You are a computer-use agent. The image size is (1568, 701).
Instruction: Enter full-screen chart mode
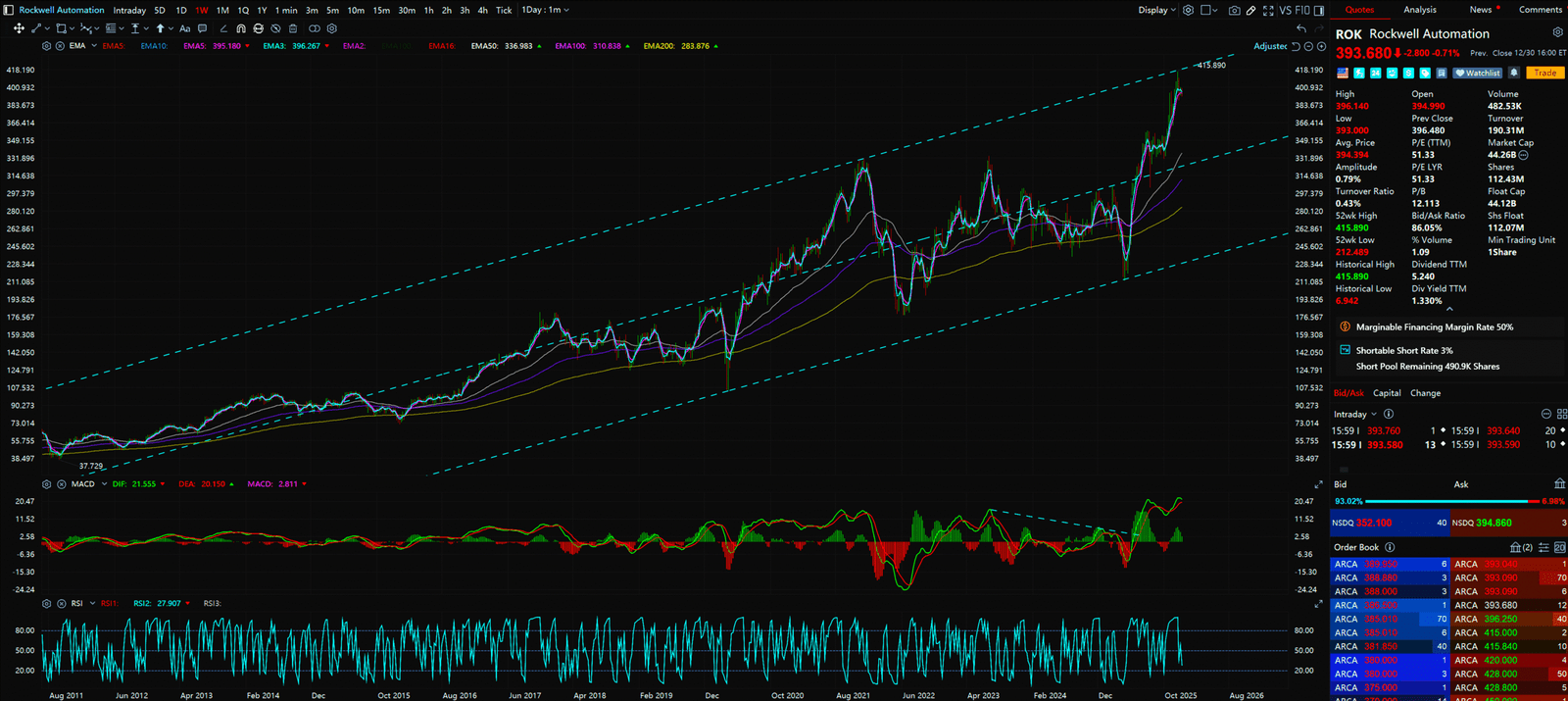coord(1268,11)
